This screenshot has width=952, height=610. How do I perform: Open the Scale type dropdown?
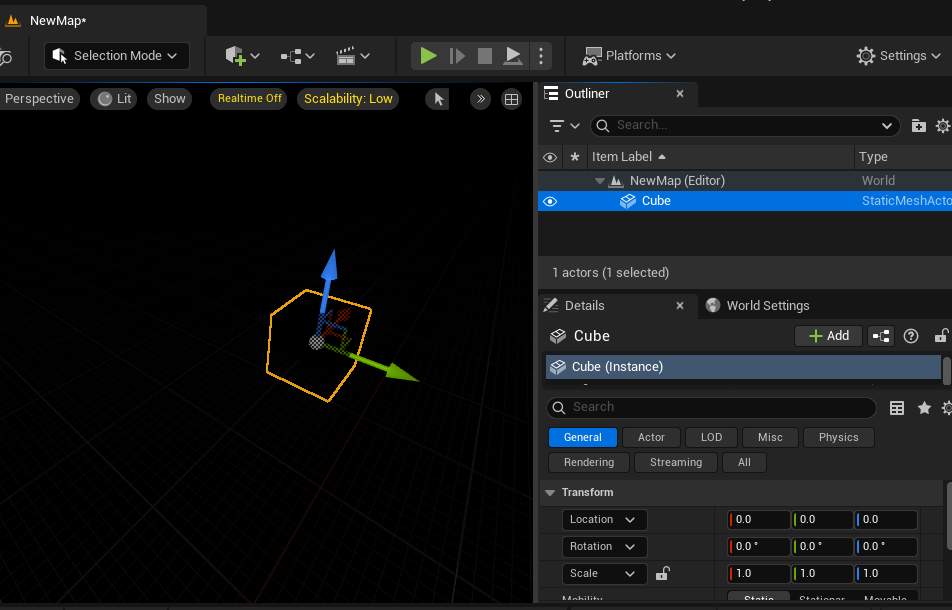[x=604, y=574]
